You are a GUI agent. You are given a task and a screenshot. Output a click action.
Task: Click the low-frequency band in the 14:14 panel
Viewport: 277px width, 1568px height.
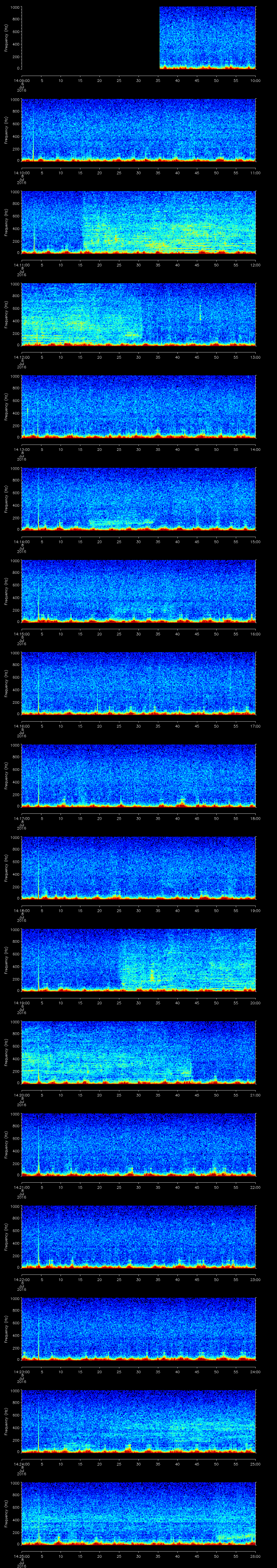122,522
